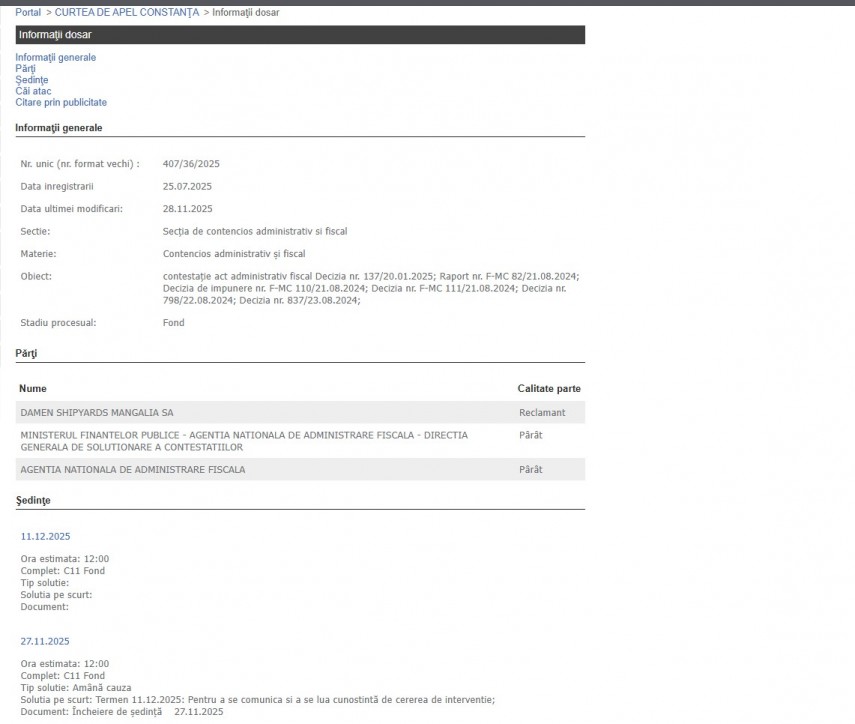
Task: Click the Citare prin publicitate link
Action: tap(61, 102)
